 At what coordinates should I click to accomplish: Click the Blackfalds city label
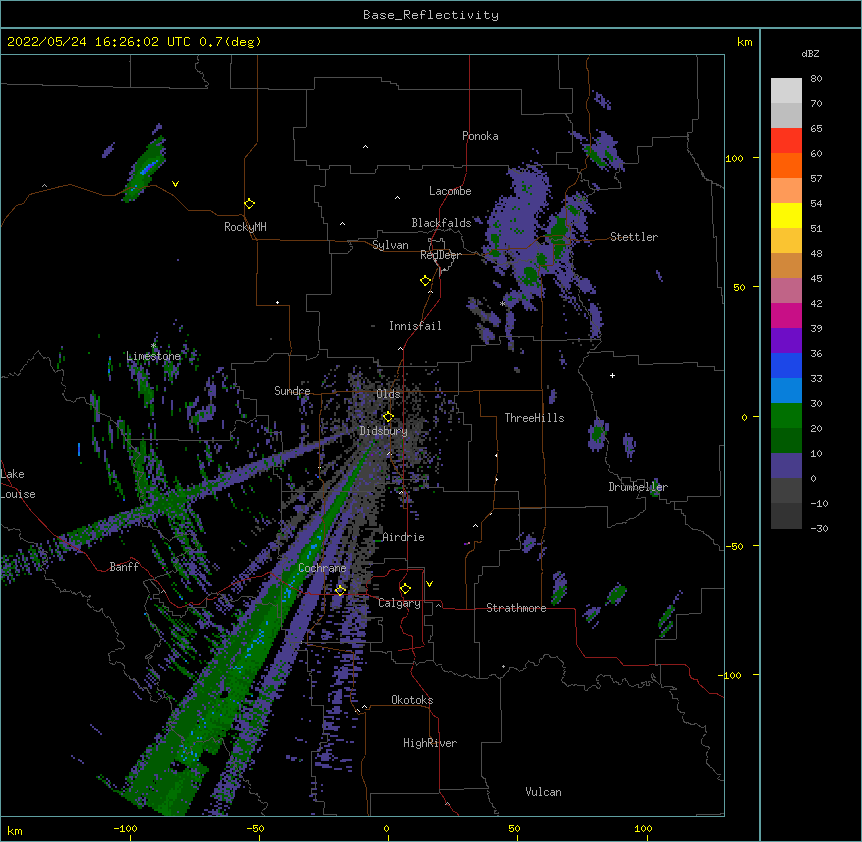[441, 223]
